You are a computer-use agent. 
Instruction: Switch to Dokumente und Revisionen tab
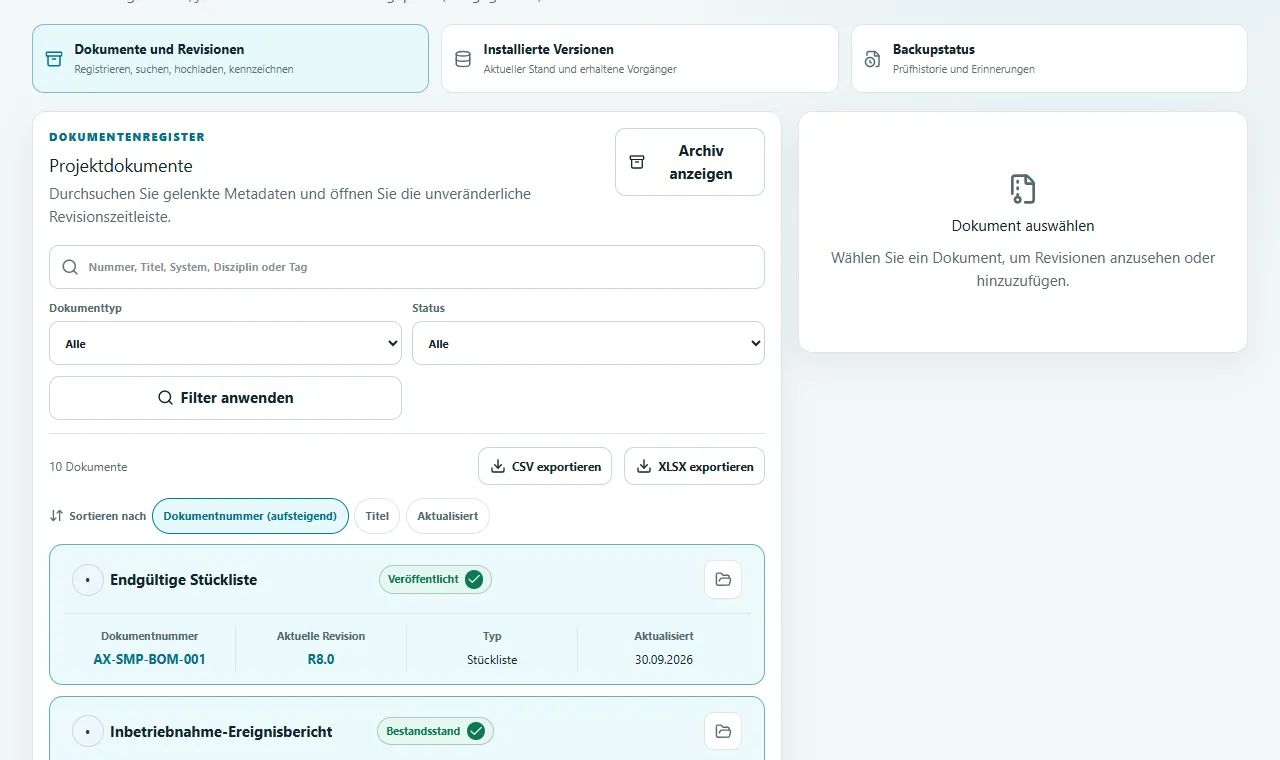coord(230,58)
